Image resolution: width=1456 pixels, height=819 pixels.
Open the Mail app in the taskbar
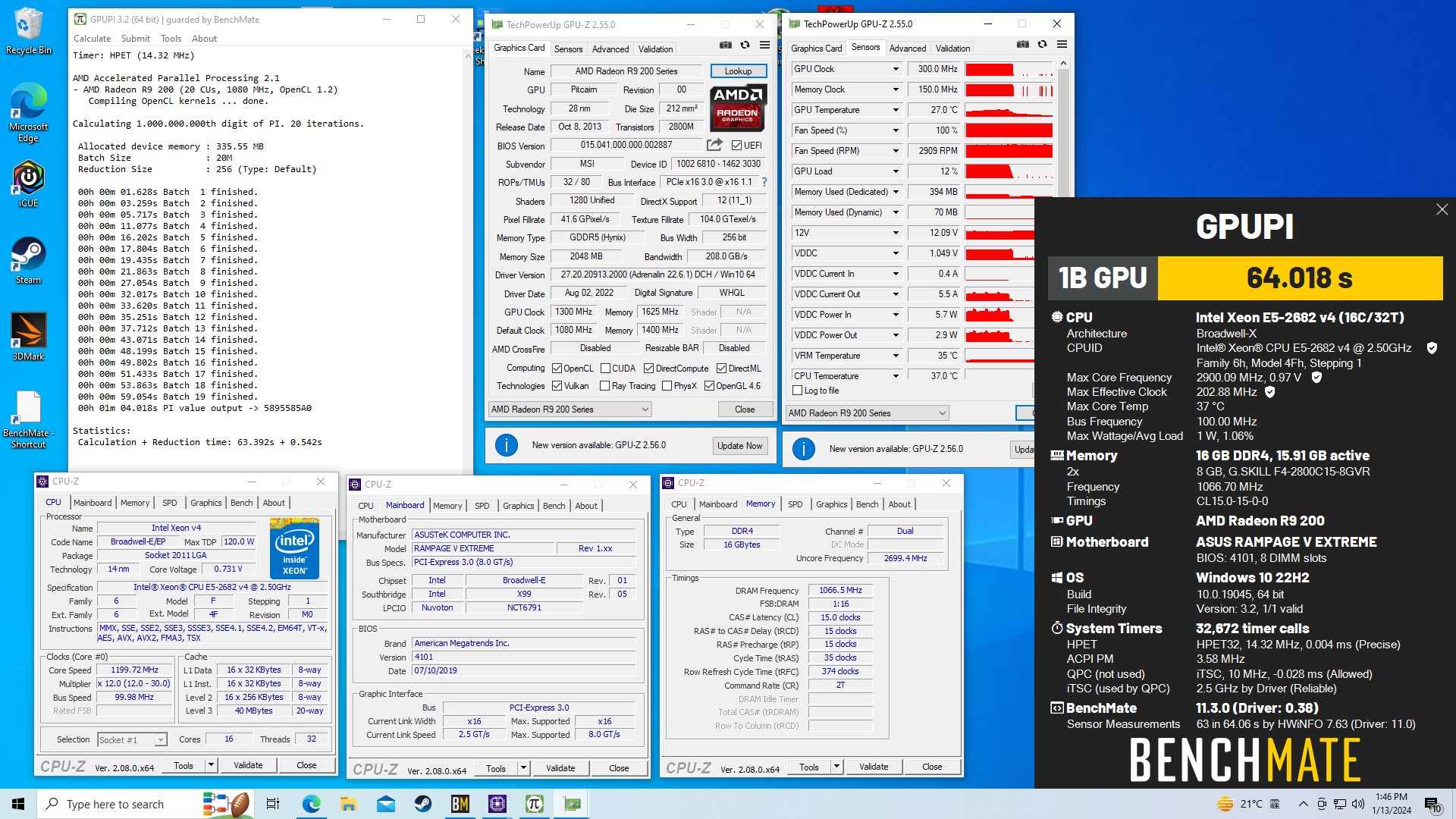(x=385, y=804)
